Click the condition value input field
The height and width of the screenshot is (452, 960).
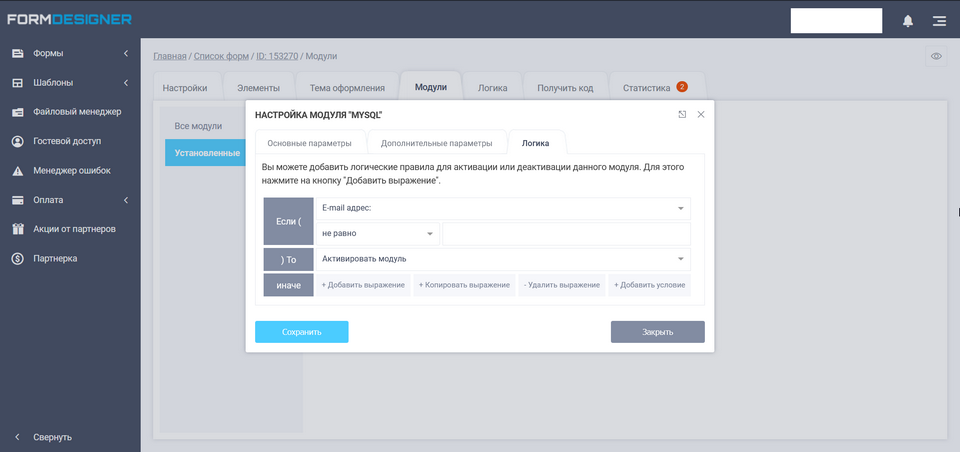[x=566, y=233]
